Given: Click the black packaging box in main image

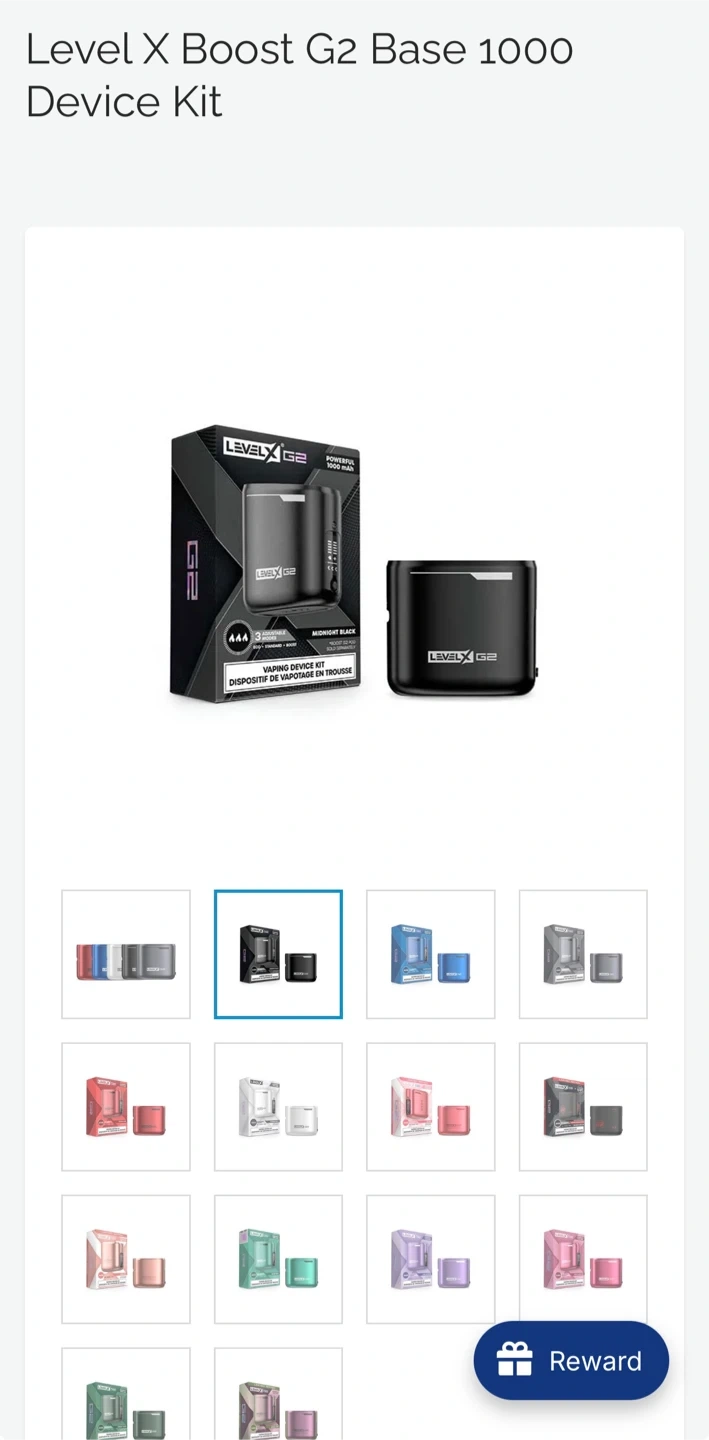Looking at the screenshot, I should pyautogui.click(x=266, y=563).
